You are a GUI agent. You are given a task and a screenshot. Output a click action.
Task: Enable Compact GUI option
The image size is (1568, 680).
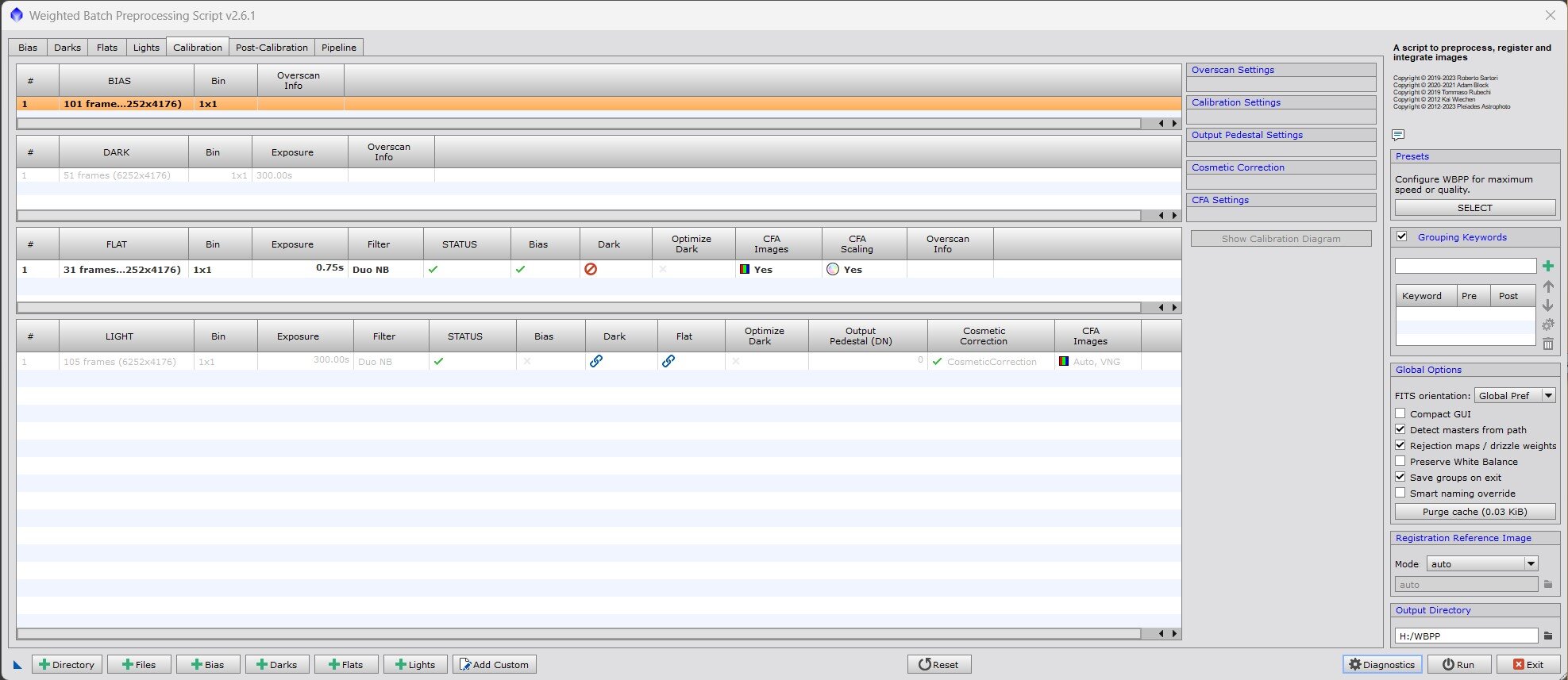tap(1400, 413)
